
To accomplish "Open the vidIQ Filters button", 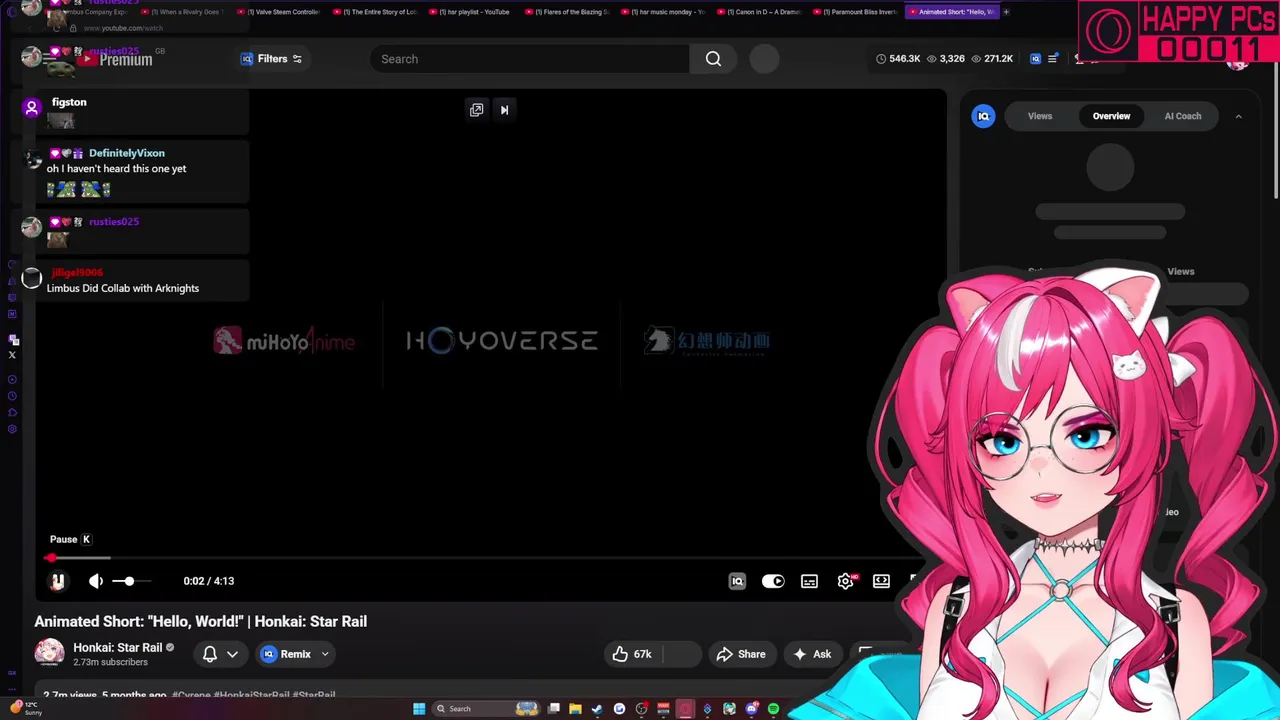I will coord(271,59).
